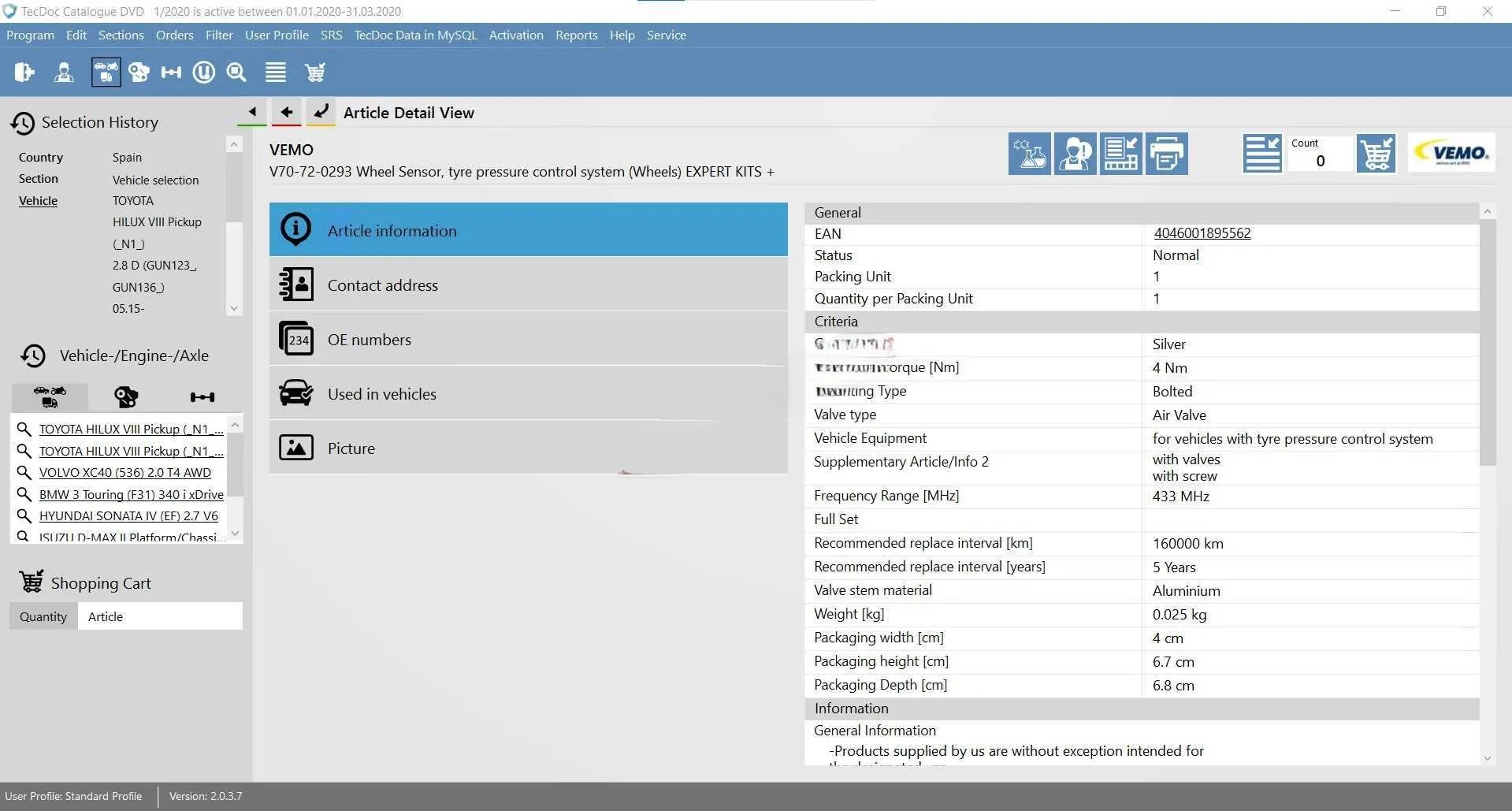Click the universal parts toolbar icon
This screenshot has height=811, width=1512.
point(204,73)
